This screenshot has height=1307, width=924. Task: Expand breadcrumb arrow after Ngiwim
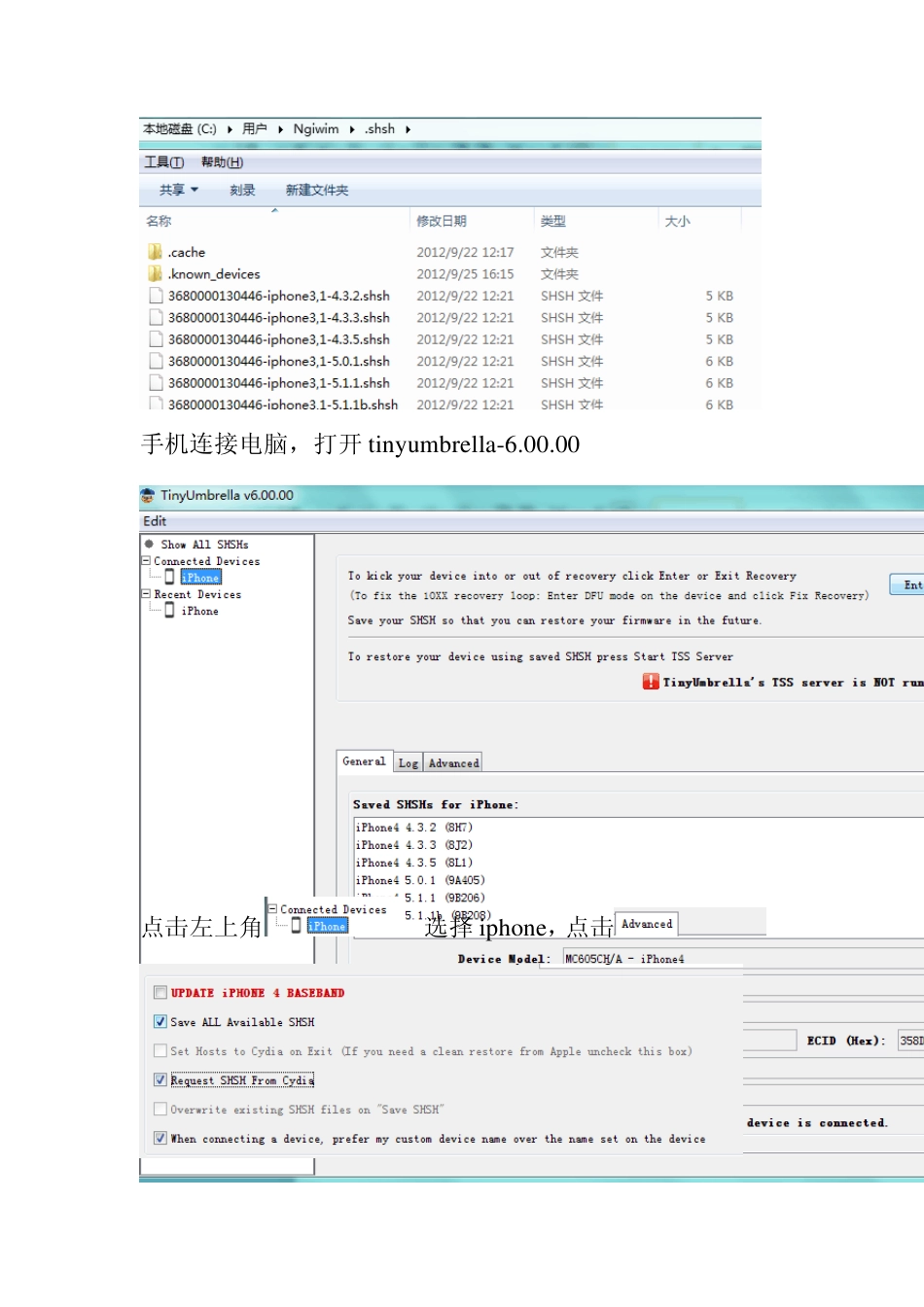pyautogui.click(x=352, y=129)
